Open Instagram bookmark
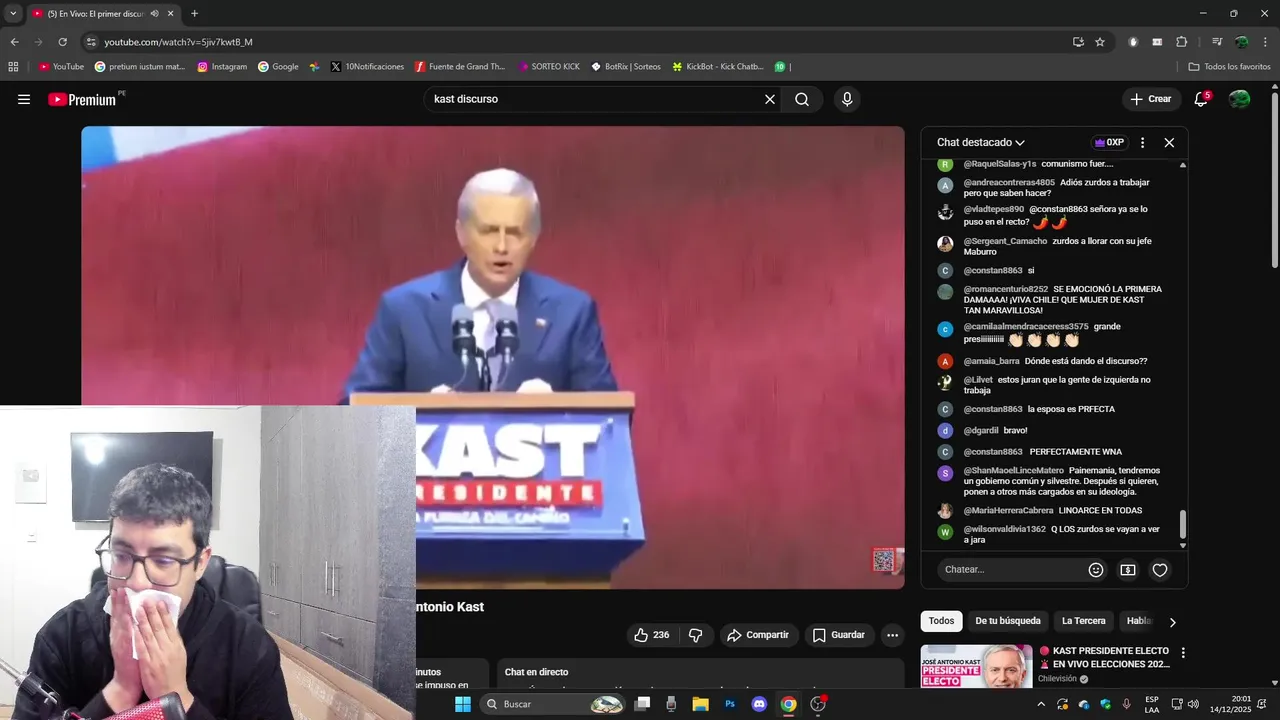Screen dimensions: 1280x720 tap(222, 67)
